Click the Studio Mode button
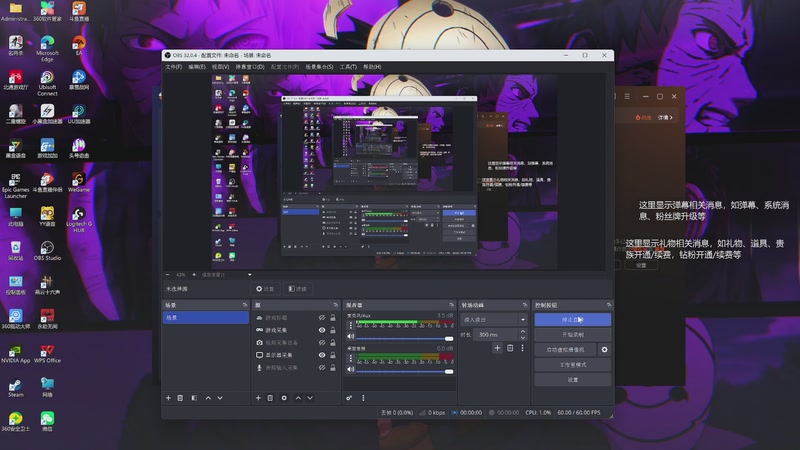Screen dimensions: 800x450 (572, 365)
